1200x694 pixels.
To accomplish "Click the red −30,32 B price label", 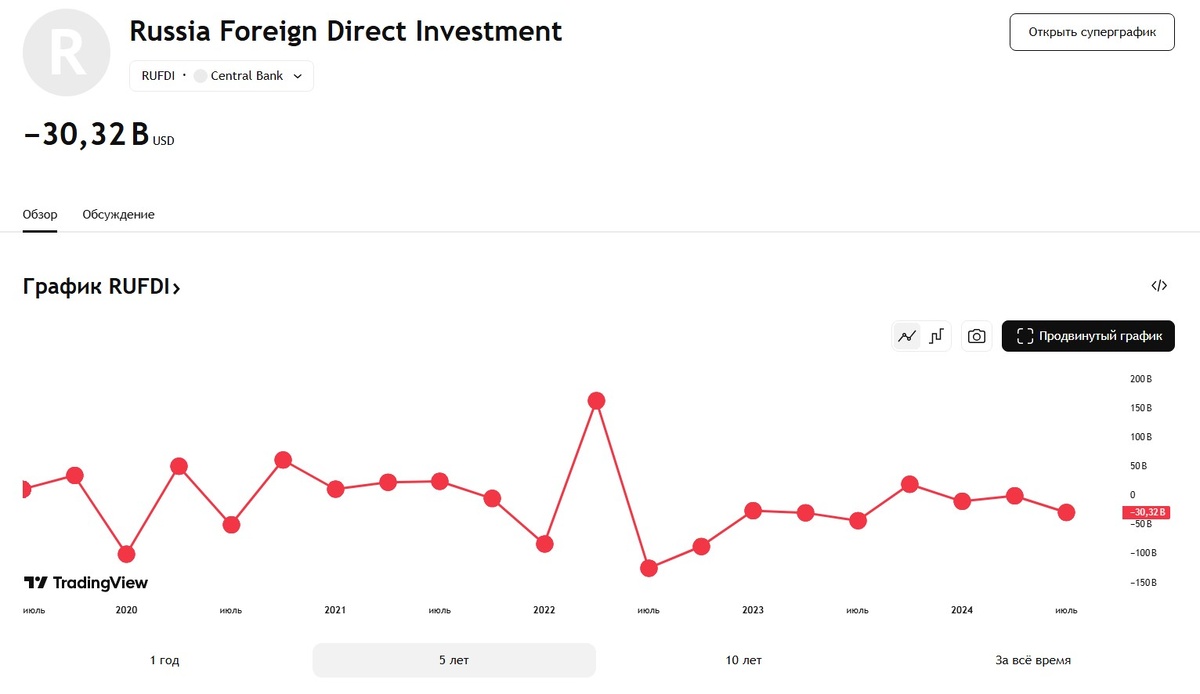I will click(1144, 512).
